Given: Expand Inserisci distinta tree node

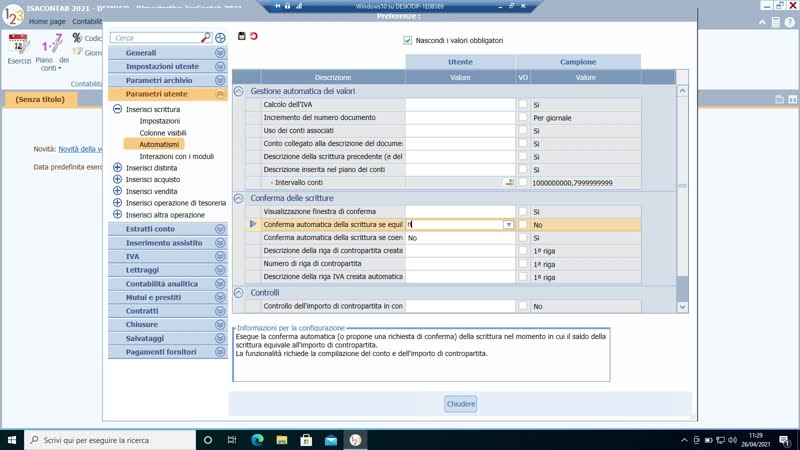Looking at the screenshot, I should coord(117,167).
